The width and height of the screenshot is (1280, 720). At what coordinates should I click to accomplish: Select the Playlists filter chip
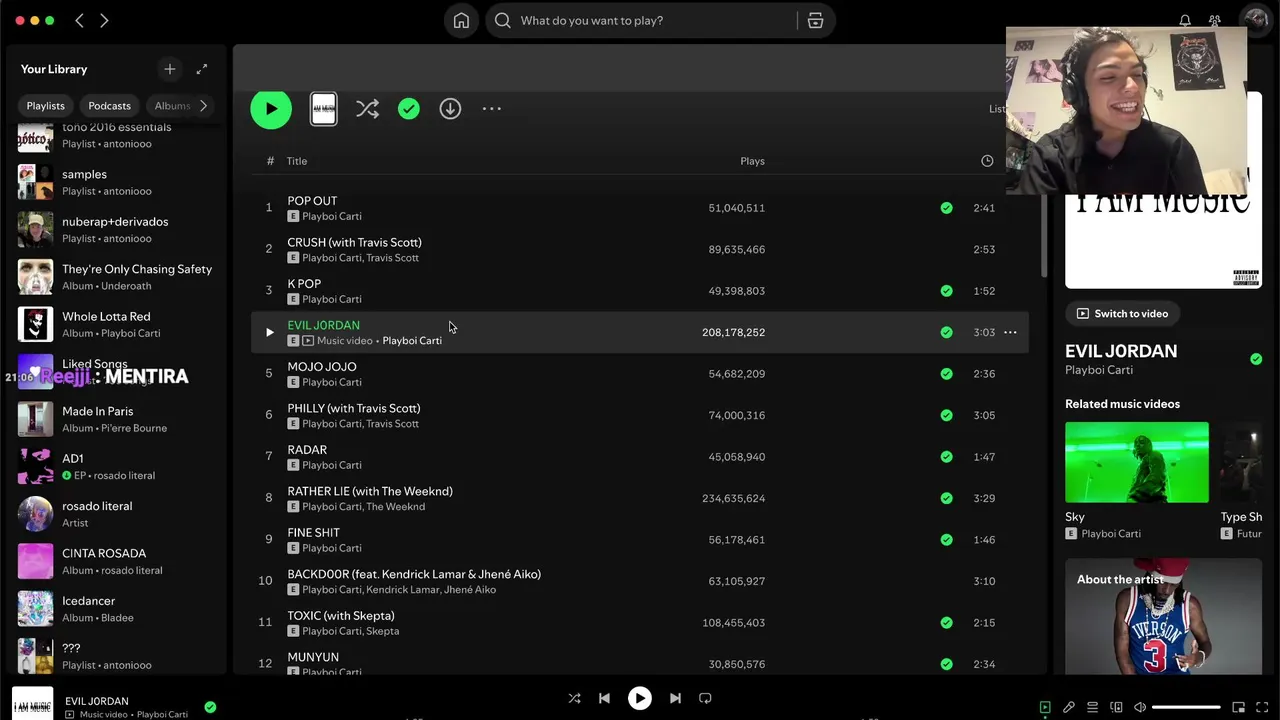tap(46, 105)
